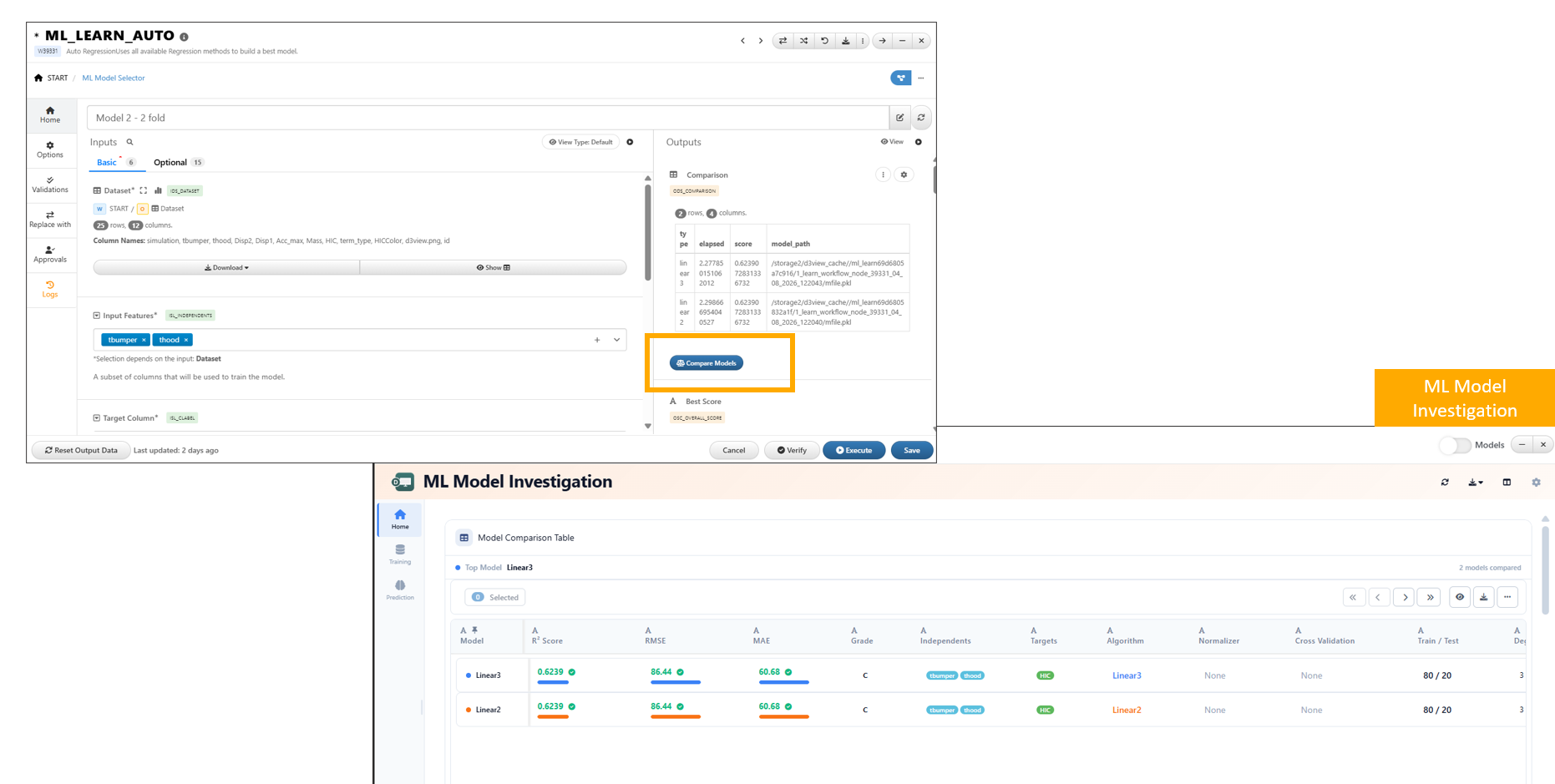
Task: Toggle the Models switch
Action: click(1455, 445)
